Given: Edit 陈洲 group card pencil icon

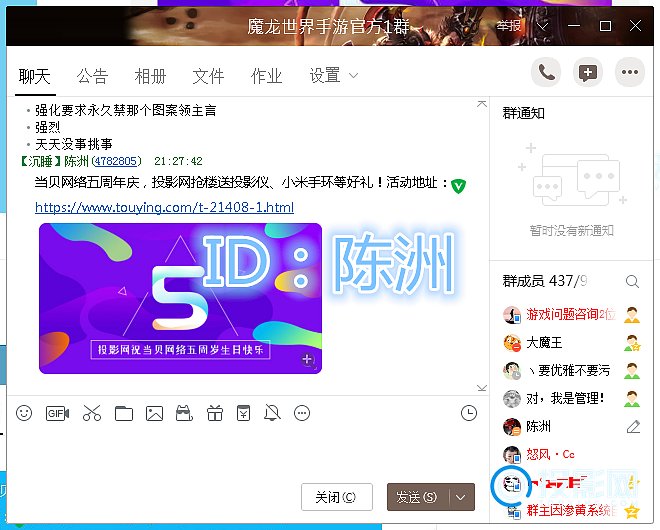Looking at the screenshot, I should tap(633, 426).
